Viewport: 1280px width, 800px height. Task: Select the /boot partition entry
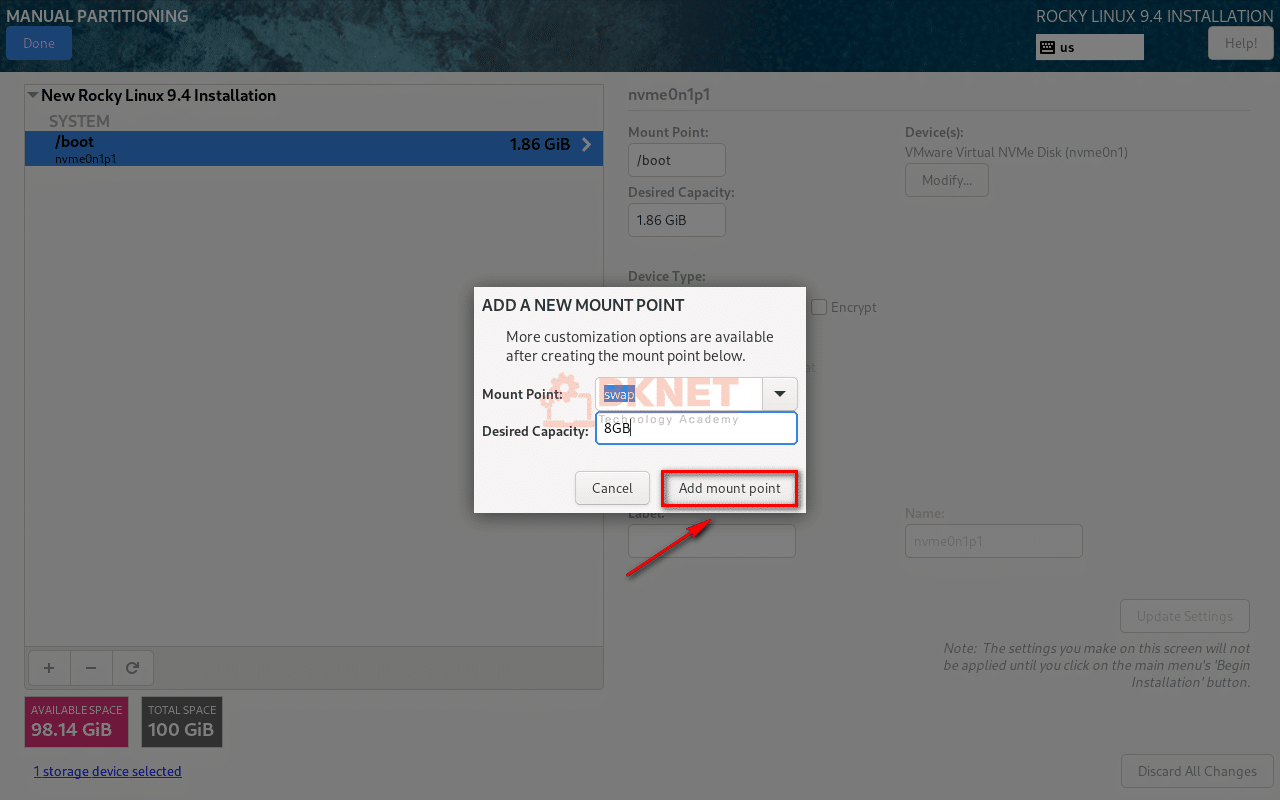click(300, 148)
